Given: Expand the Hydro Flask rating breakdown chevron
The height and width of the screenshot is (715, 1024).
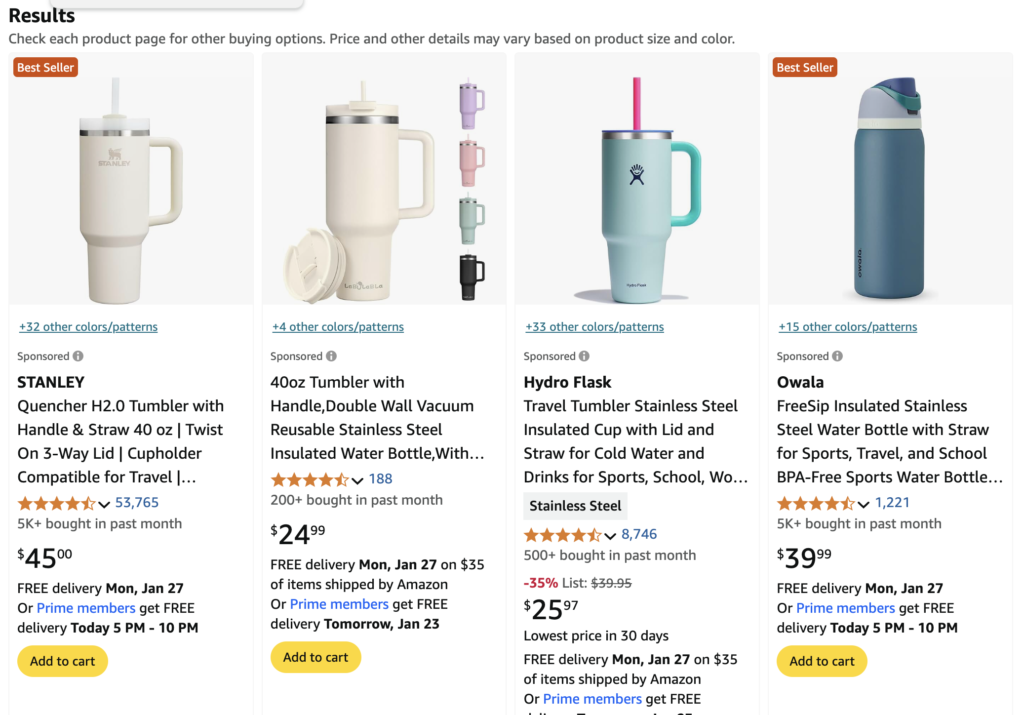Looking at the screenshot, I should pos(610,536).
